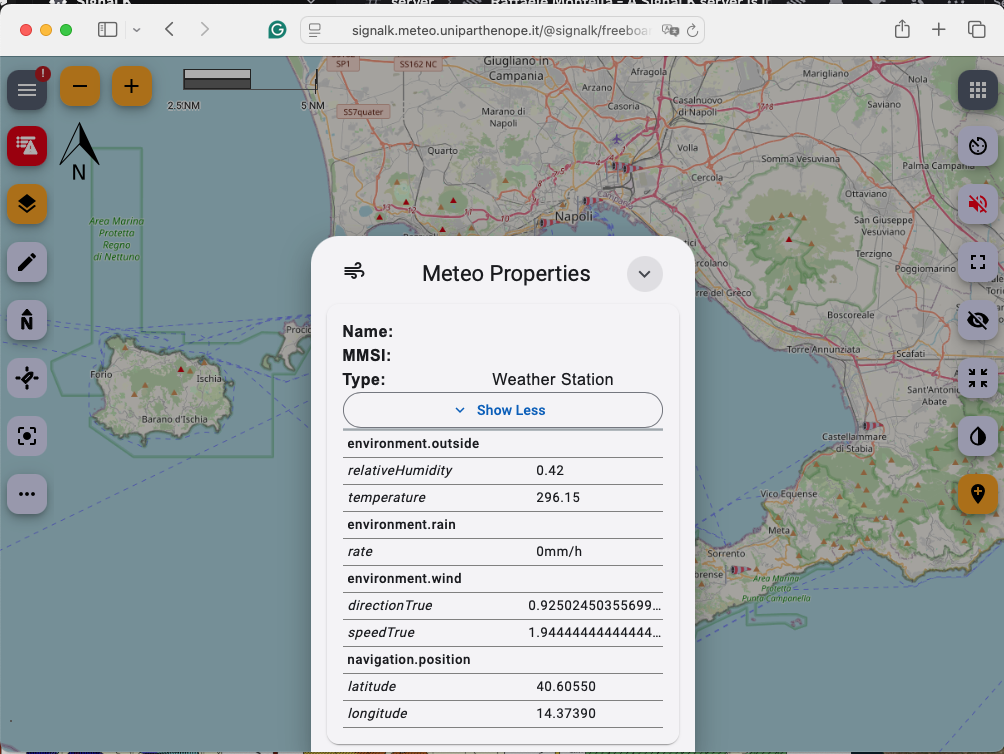Screen dimensions: 1004x754
Task: Add a waypoint with the pin button
Action: click(x=978, y=493)
